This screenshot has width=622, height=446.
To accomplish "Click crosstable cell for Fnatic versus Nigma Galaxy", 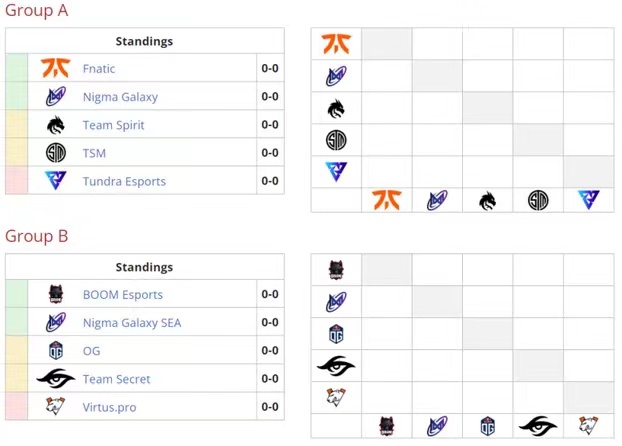I will pyautogui.click(x=437, y=44).
